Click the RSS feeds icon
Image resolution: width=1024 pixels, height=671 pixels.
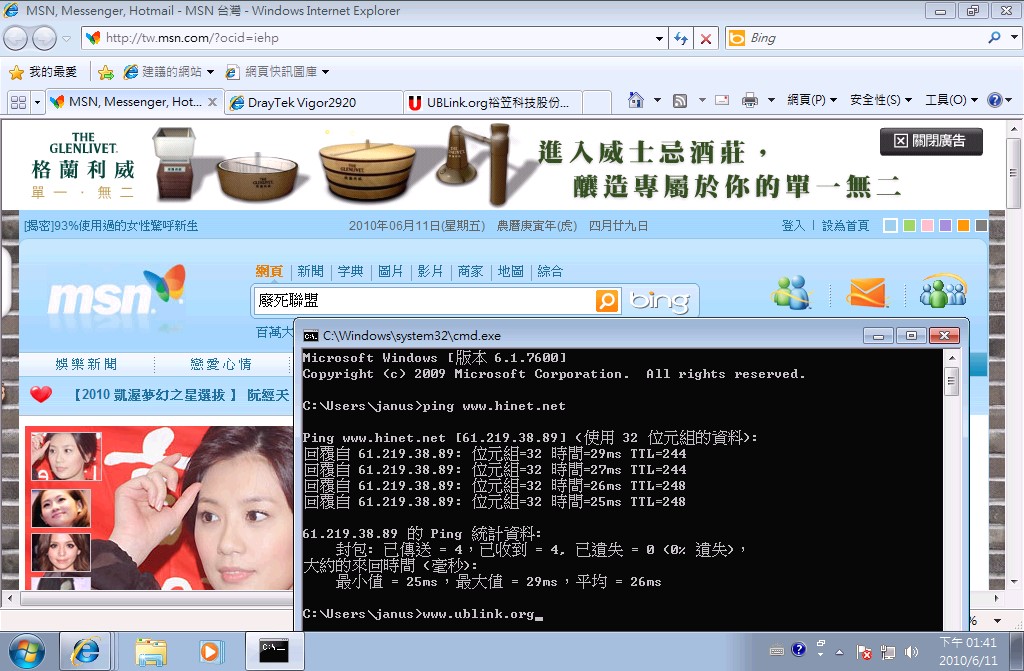pyautogui.click(x=680, y=100)
